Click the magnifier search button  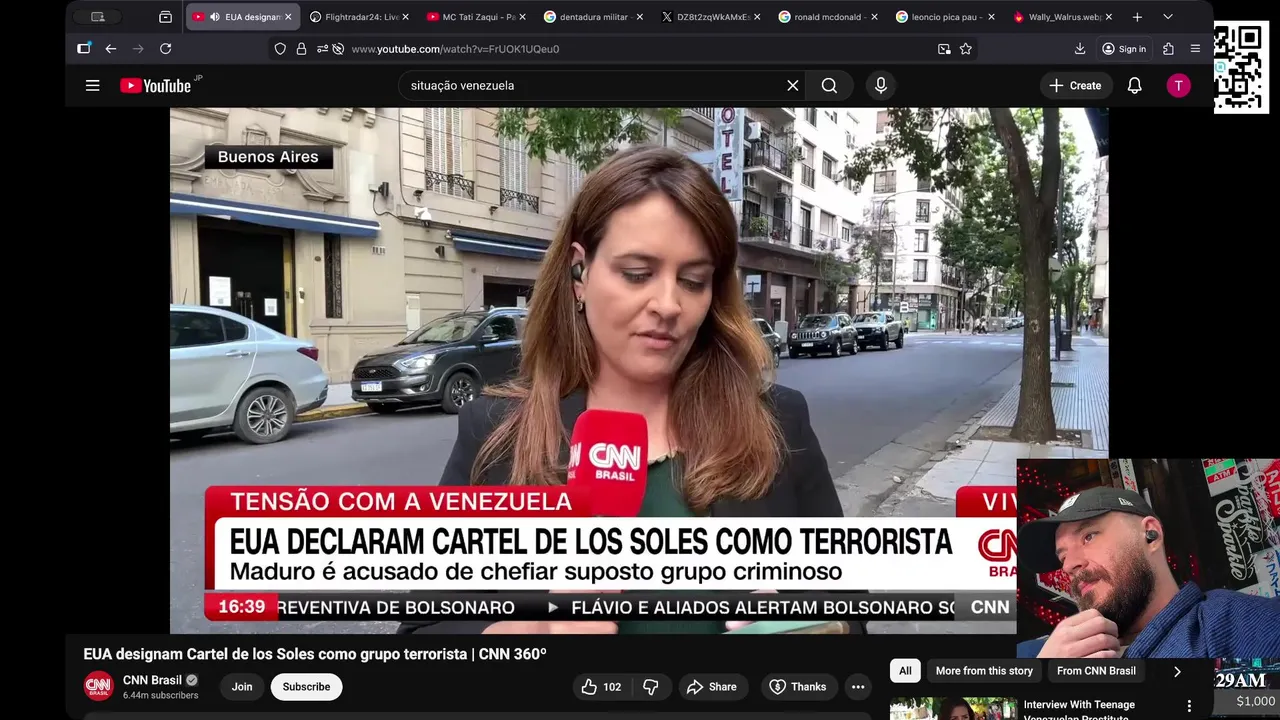[829, 86]
